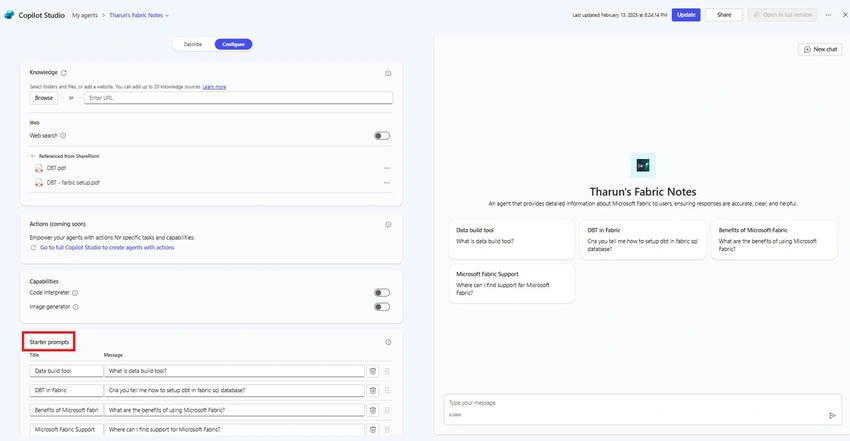Screen dimensions: 850x441
Task: Click the Share button
Action: pos(724,15)
